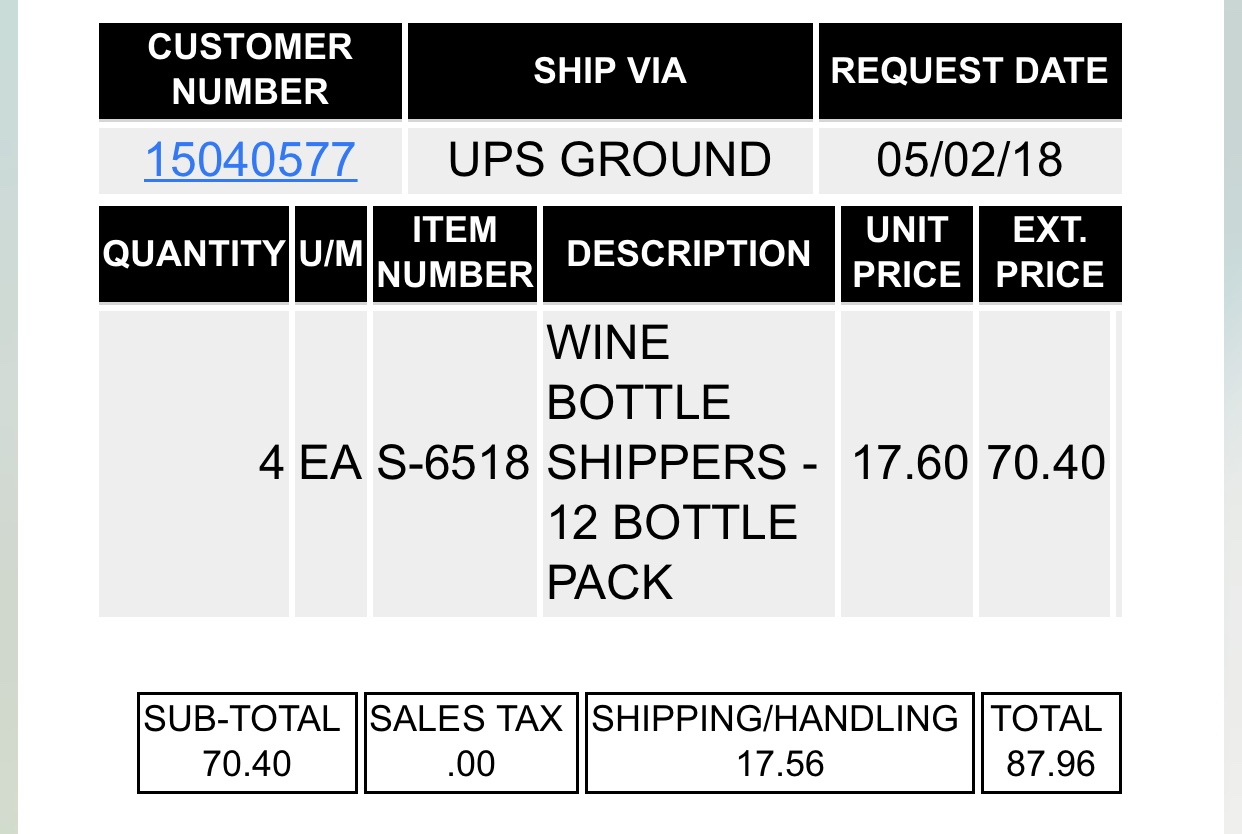Image resolution: width=1242 pixels, height=834 pixels.
Task: Click the CUSTOMER NUMBER header cell
Action: [x=250, y=70]
